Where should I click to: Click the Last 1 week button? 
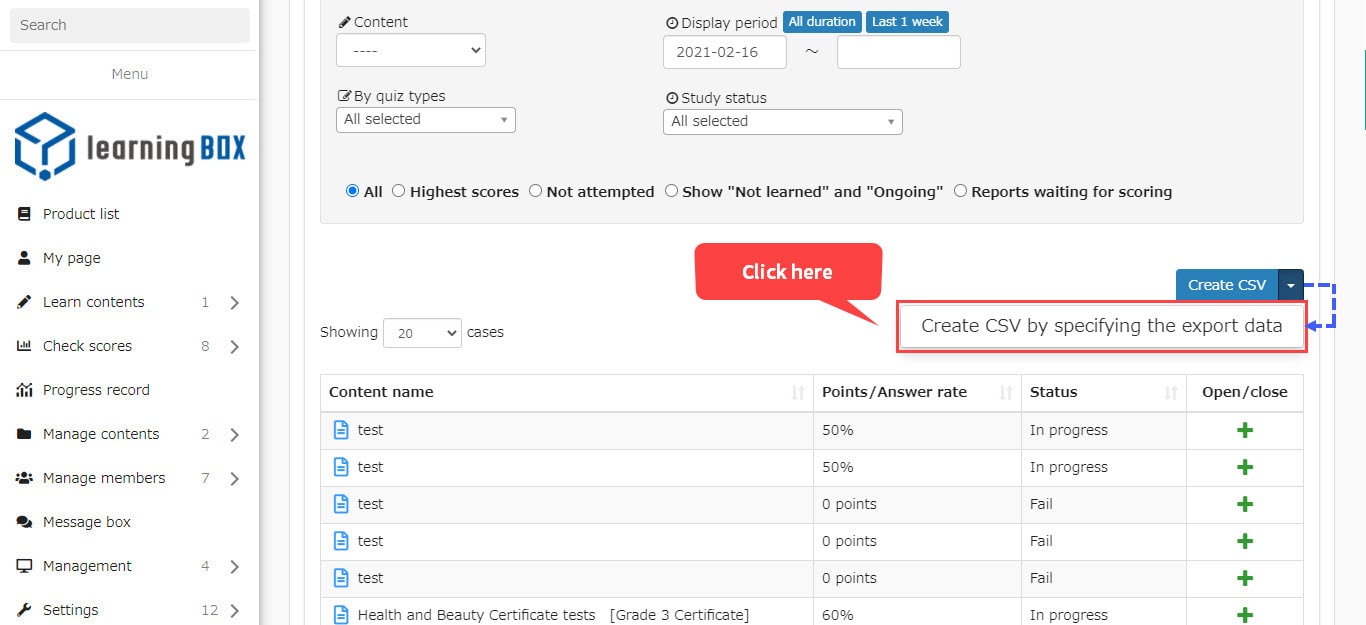coord(908,22)
